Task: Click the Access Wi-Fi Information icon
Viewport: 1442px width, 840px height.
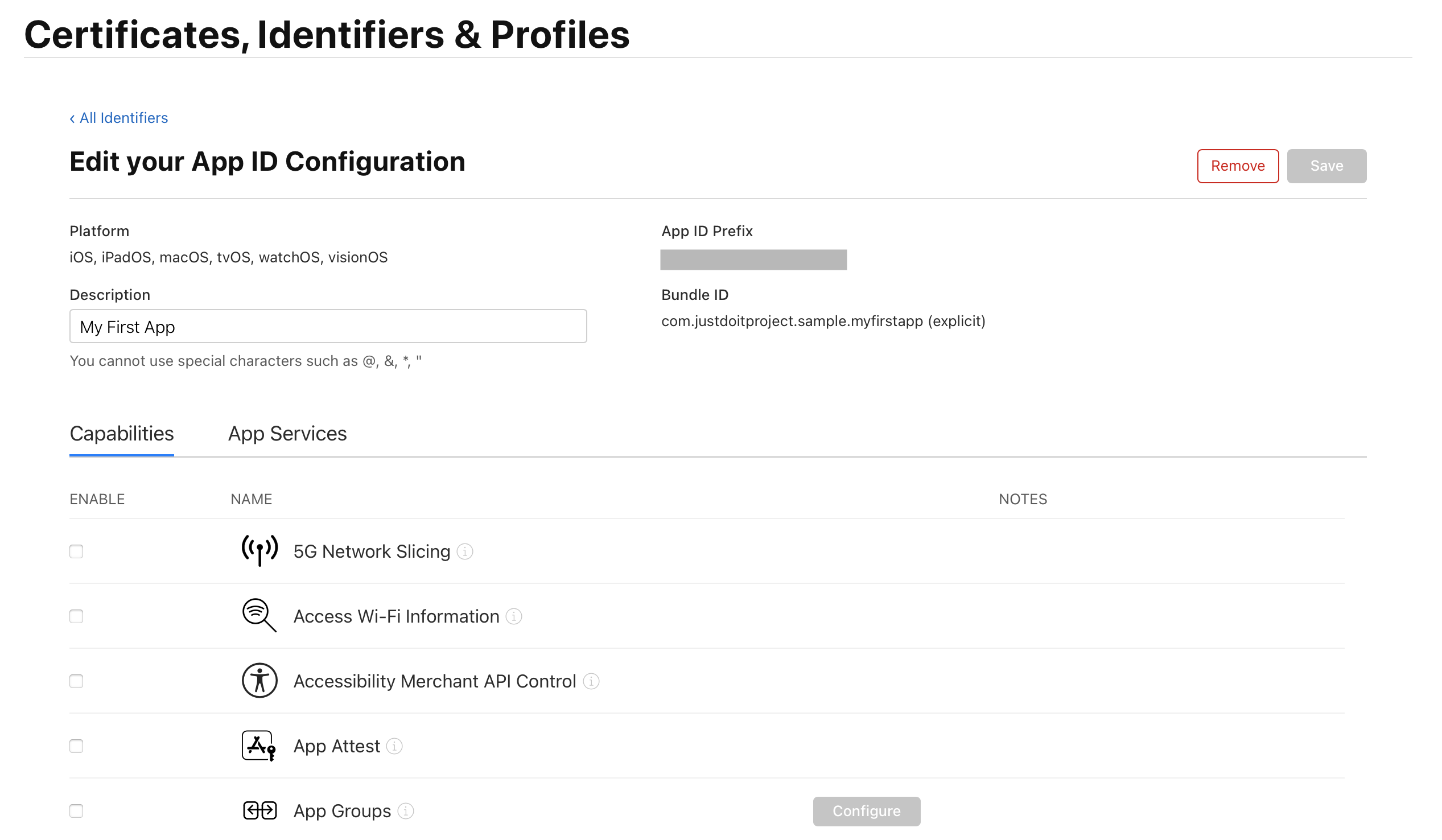Action: coord(260,616)
